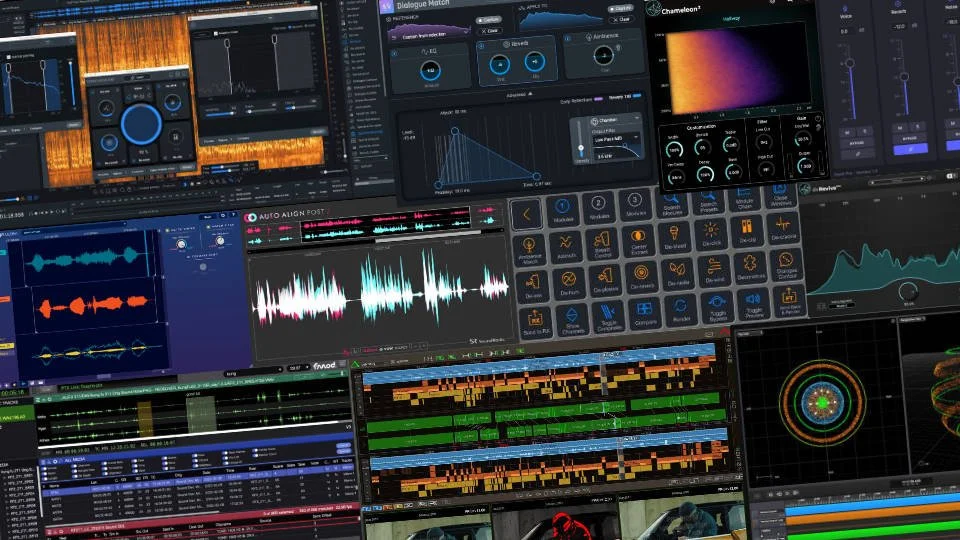This screenshot has height=540, width=960.
Task: Open the Dialogue Contour module key
Action: point(786,264)
